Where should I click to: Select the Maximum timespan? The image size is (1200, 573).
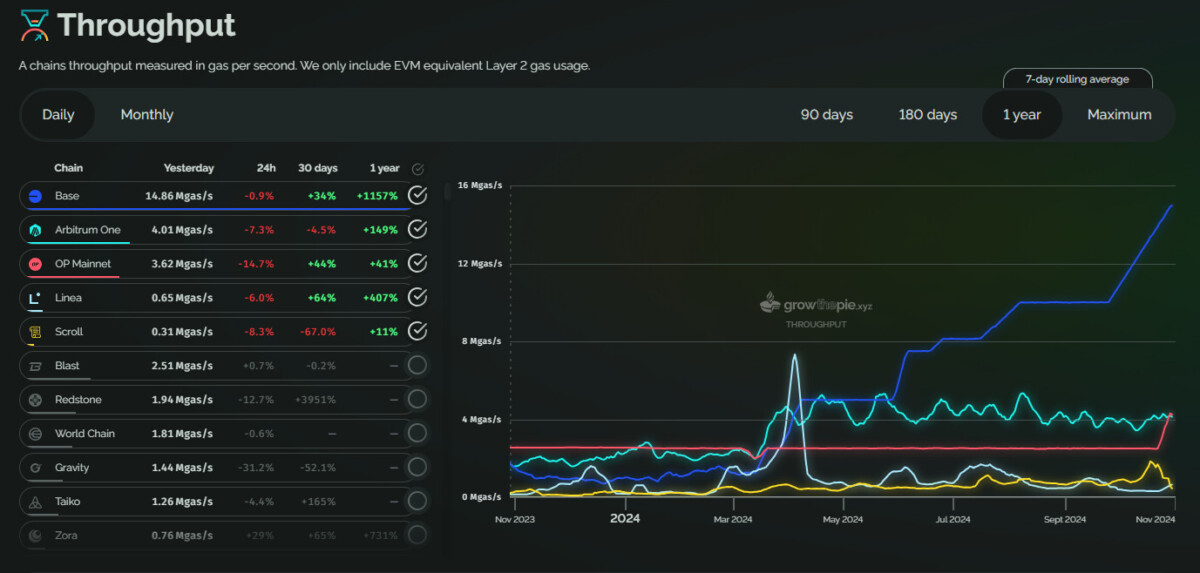[x=1119, y=115]
